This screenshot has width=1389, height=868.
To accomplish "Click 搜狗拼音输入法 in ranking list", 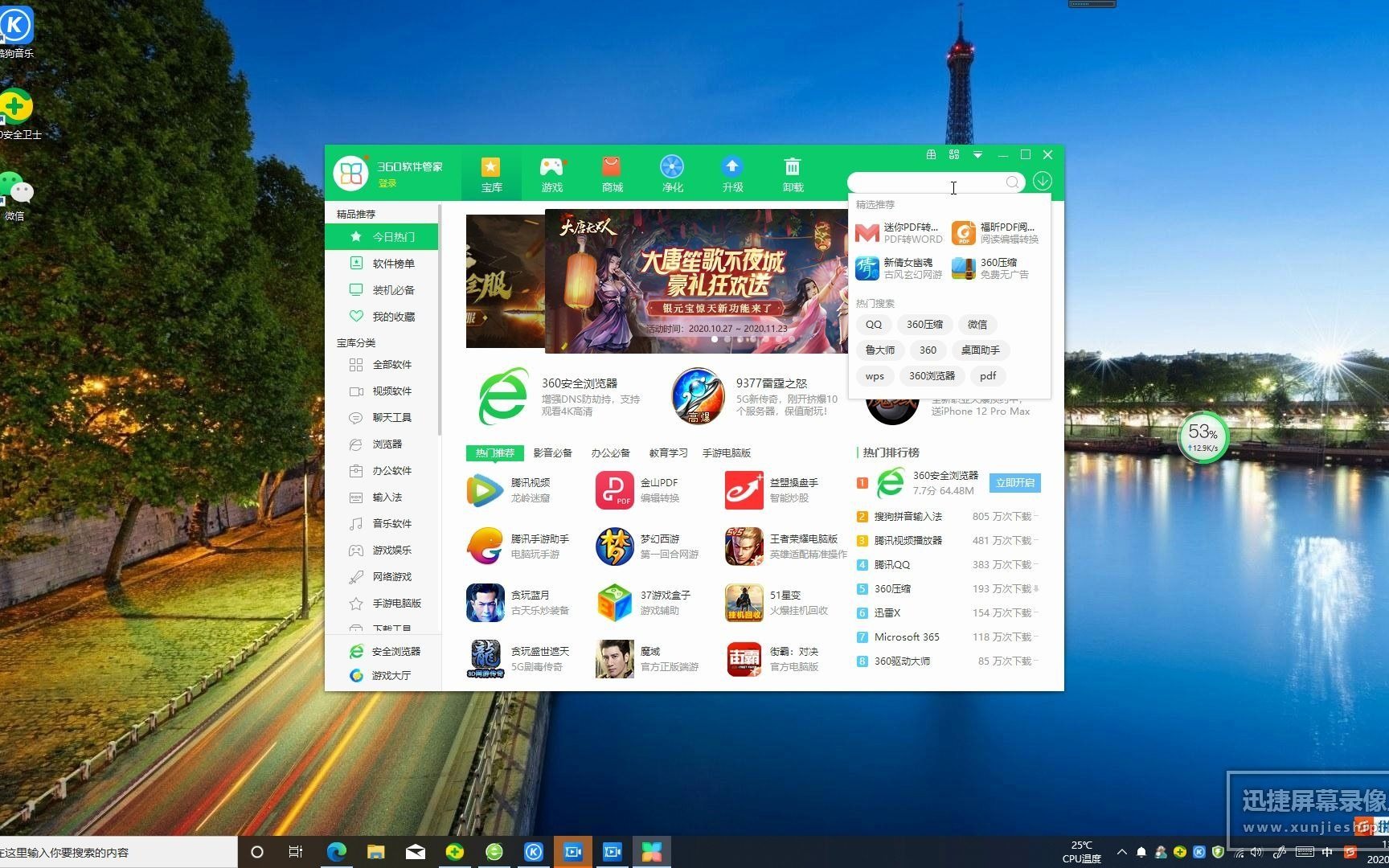I will click(908, 517).
